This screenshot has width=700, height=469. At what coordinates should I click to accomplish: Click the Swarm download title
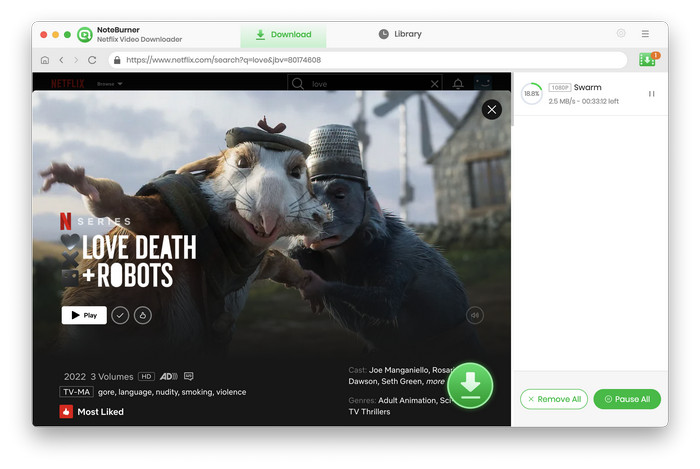(x=587, y=87)
